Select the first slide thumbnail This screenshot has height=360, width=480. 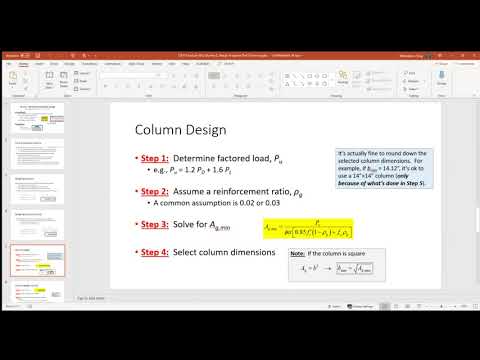37,118
